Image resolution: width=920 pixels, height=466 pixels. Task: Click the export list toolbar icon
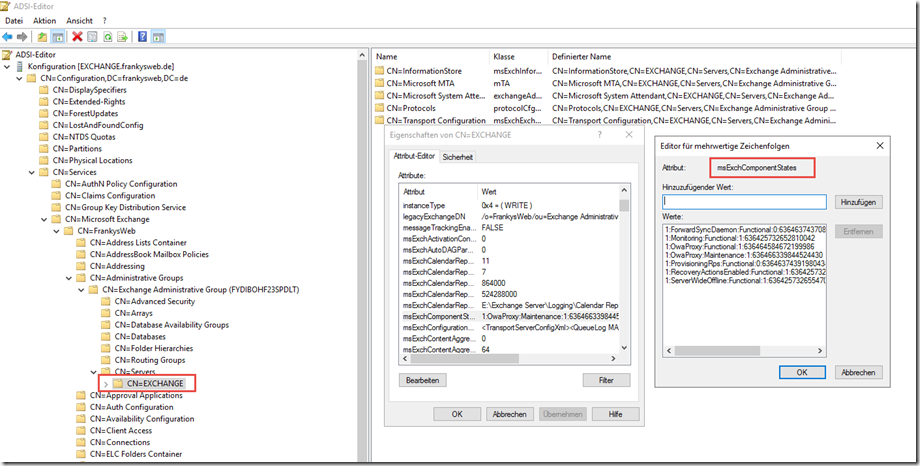[x=120, y=36]
